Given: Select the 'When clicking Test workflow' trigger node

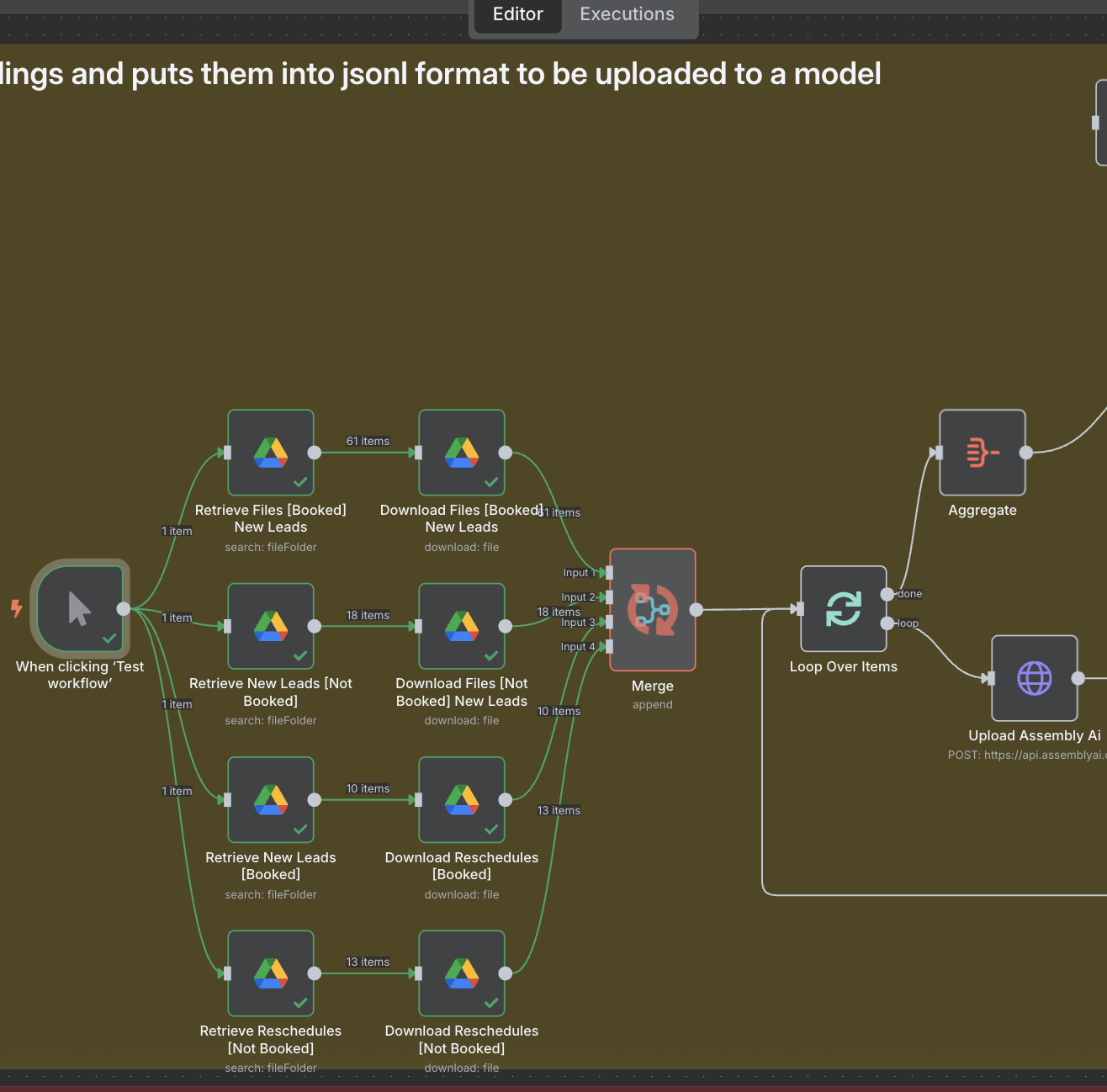Looking at the screenshot, I should pyautogui.click(x=80, y=609).
